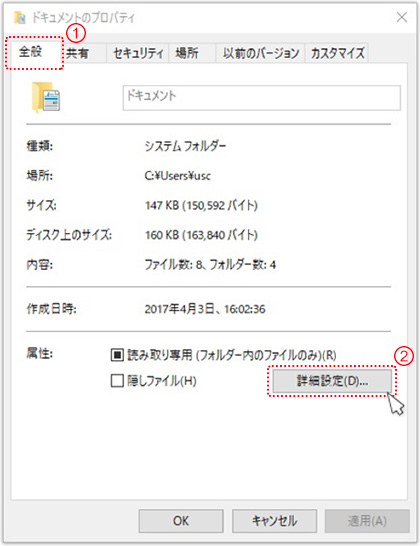Switch to the カスタマイズ tab

coord(337,53)
